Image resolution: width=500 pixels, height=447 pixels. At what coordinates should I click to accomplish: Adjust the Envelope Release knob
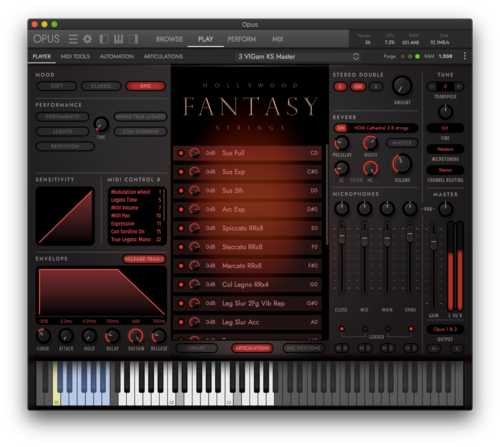(x=159, y=336)
